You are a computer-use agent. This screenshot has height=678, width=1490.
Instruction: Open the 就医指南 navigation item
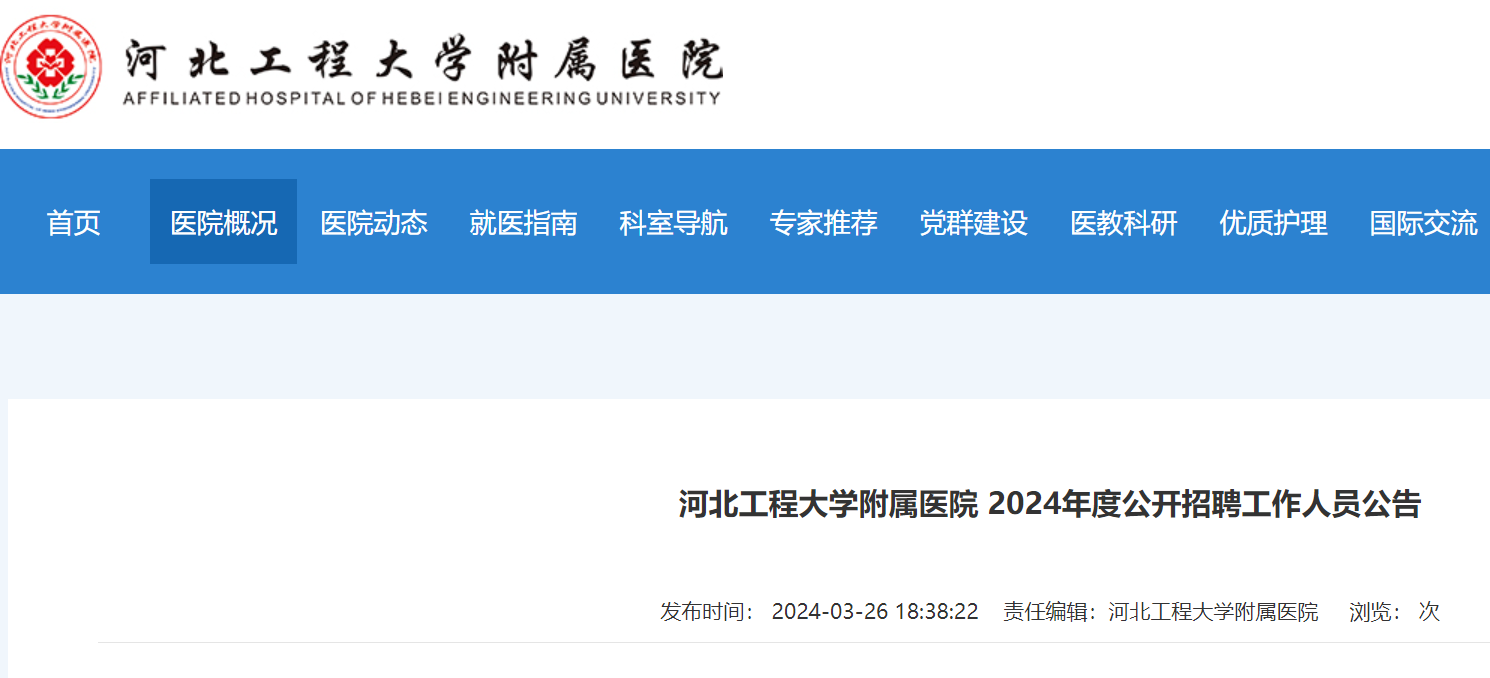pyautogui.click(x=523, y=223)
